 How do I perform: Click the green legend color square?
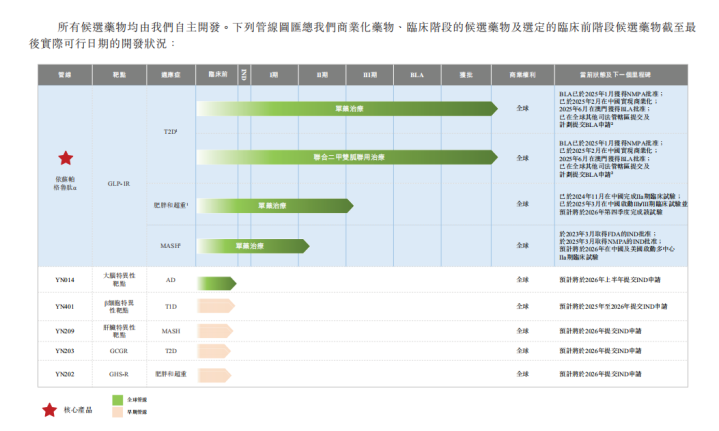(x=116, y=400)
